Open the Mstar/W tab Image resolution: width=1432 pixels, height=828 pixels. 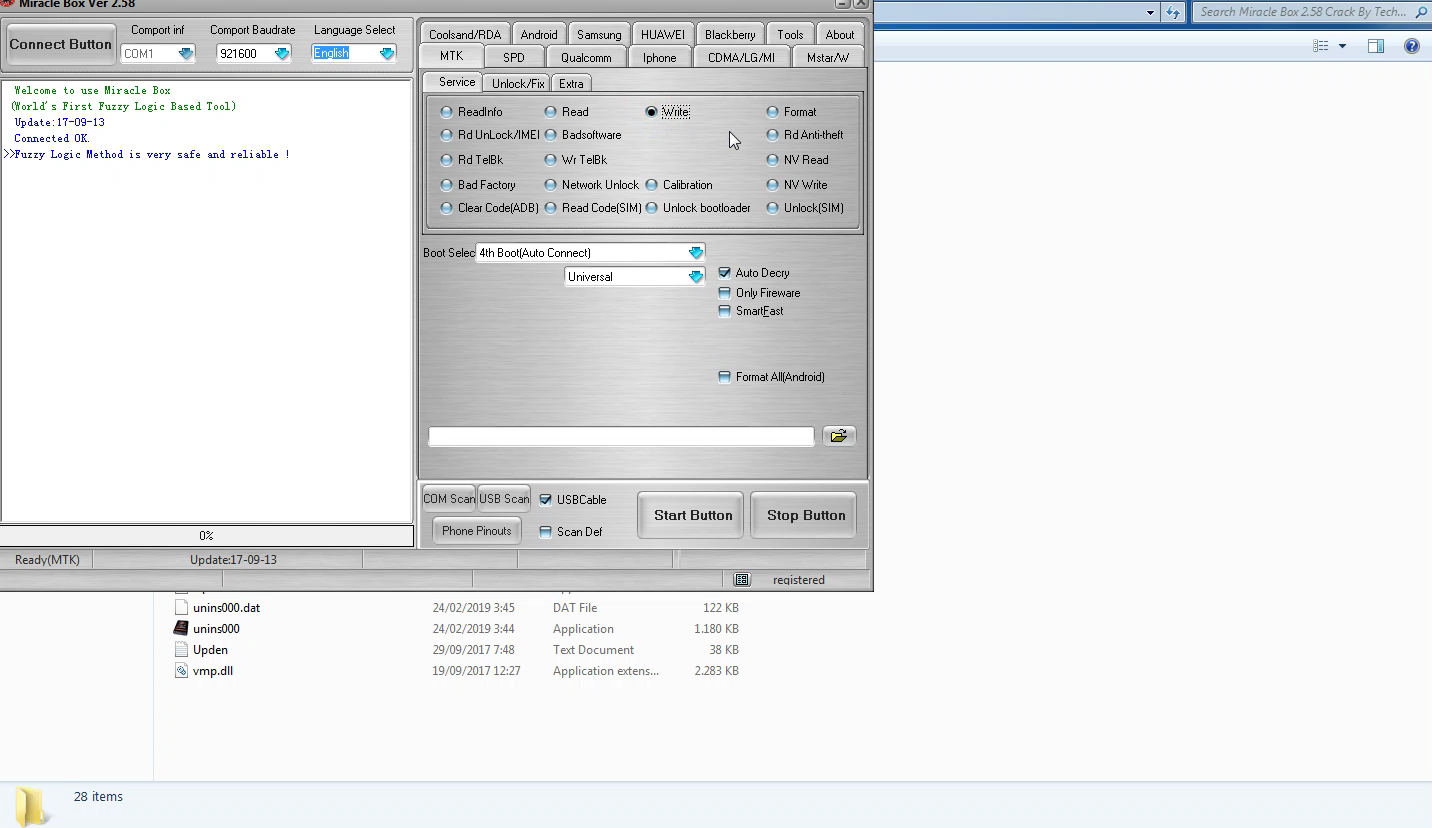coord(828,58)
